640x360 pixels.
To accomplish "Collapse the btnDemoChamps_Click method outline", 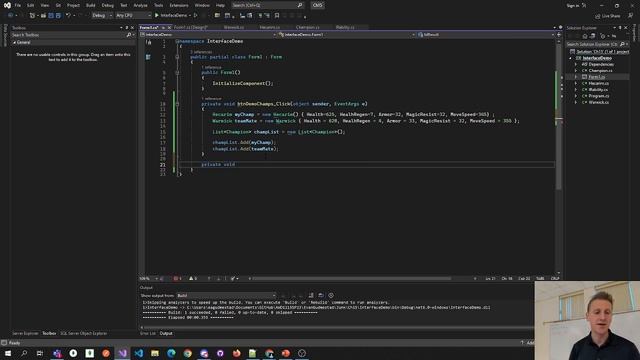I will tap(177, 104).
